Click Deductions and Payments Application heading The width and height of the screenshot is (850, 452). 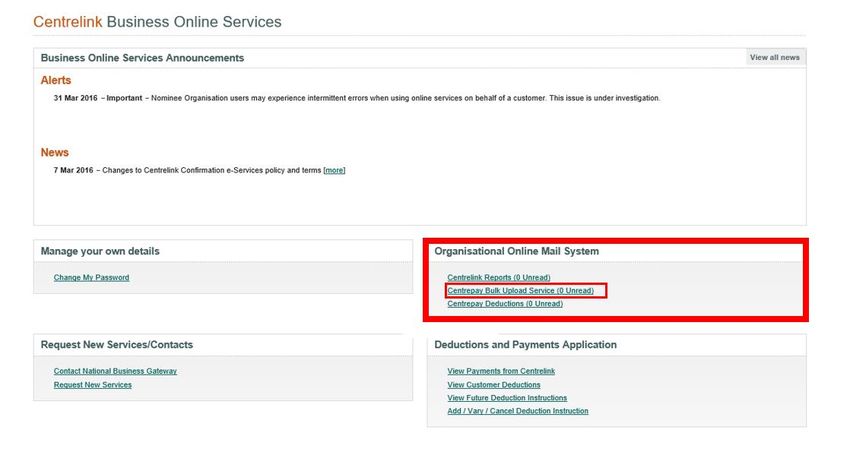[x=525, y=345]
